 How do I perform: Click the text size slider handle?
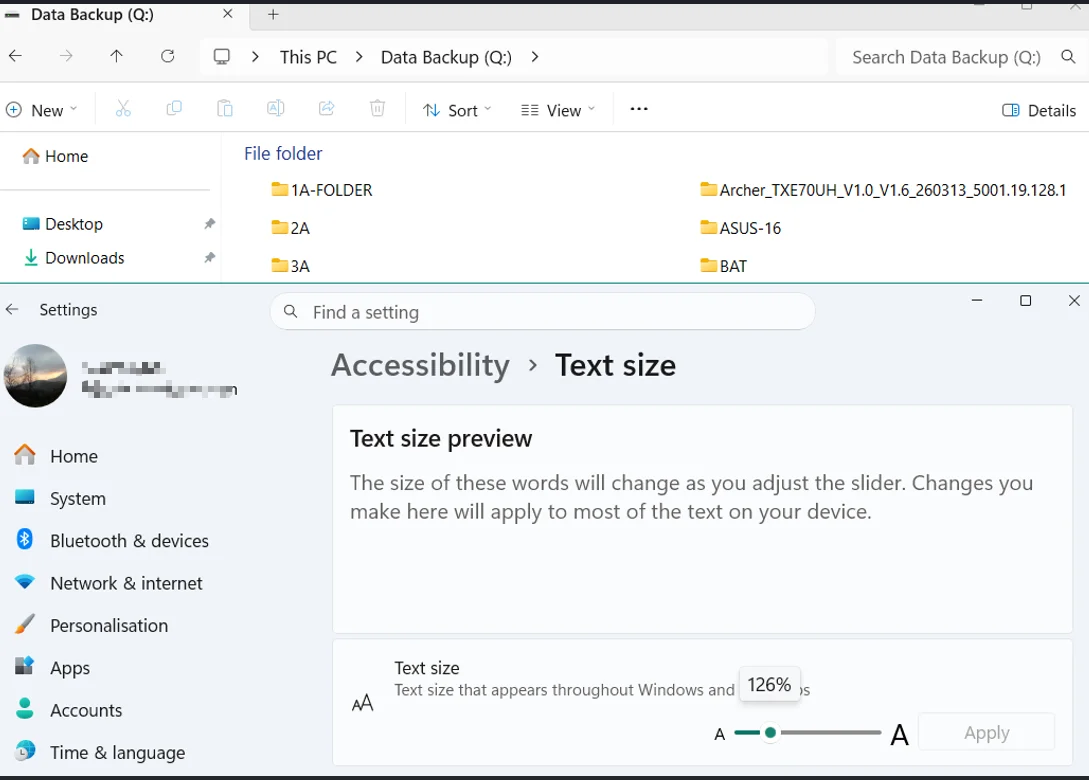[770, 732]
